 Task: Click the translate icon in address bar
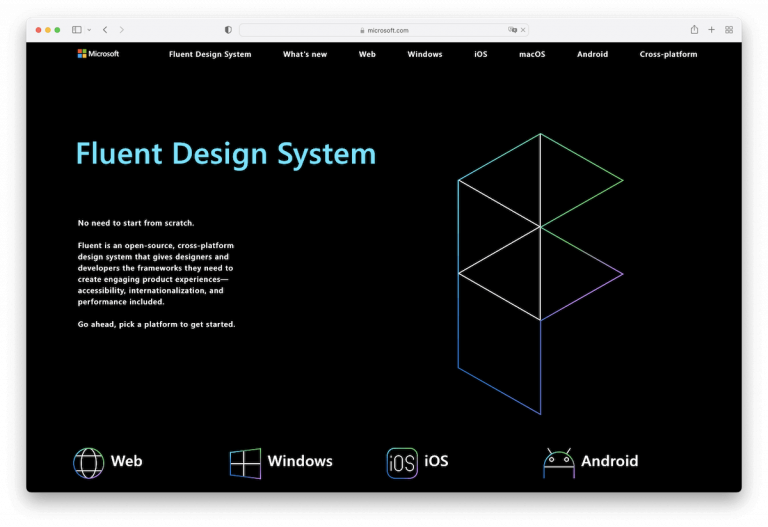(513, 30)
